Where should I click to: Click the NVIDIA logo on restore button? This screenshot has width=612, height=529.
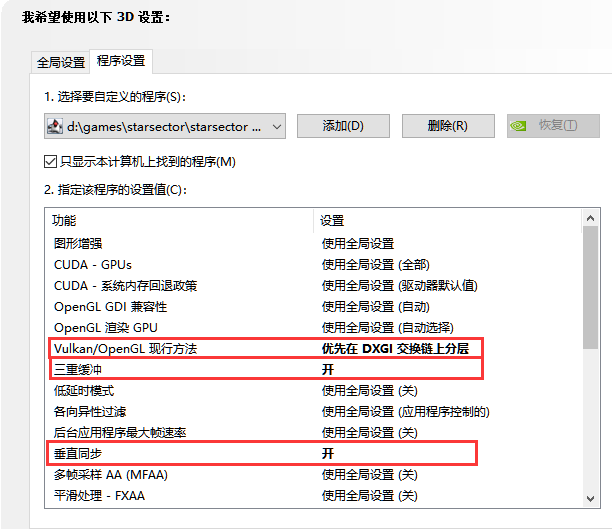point(519,126)
